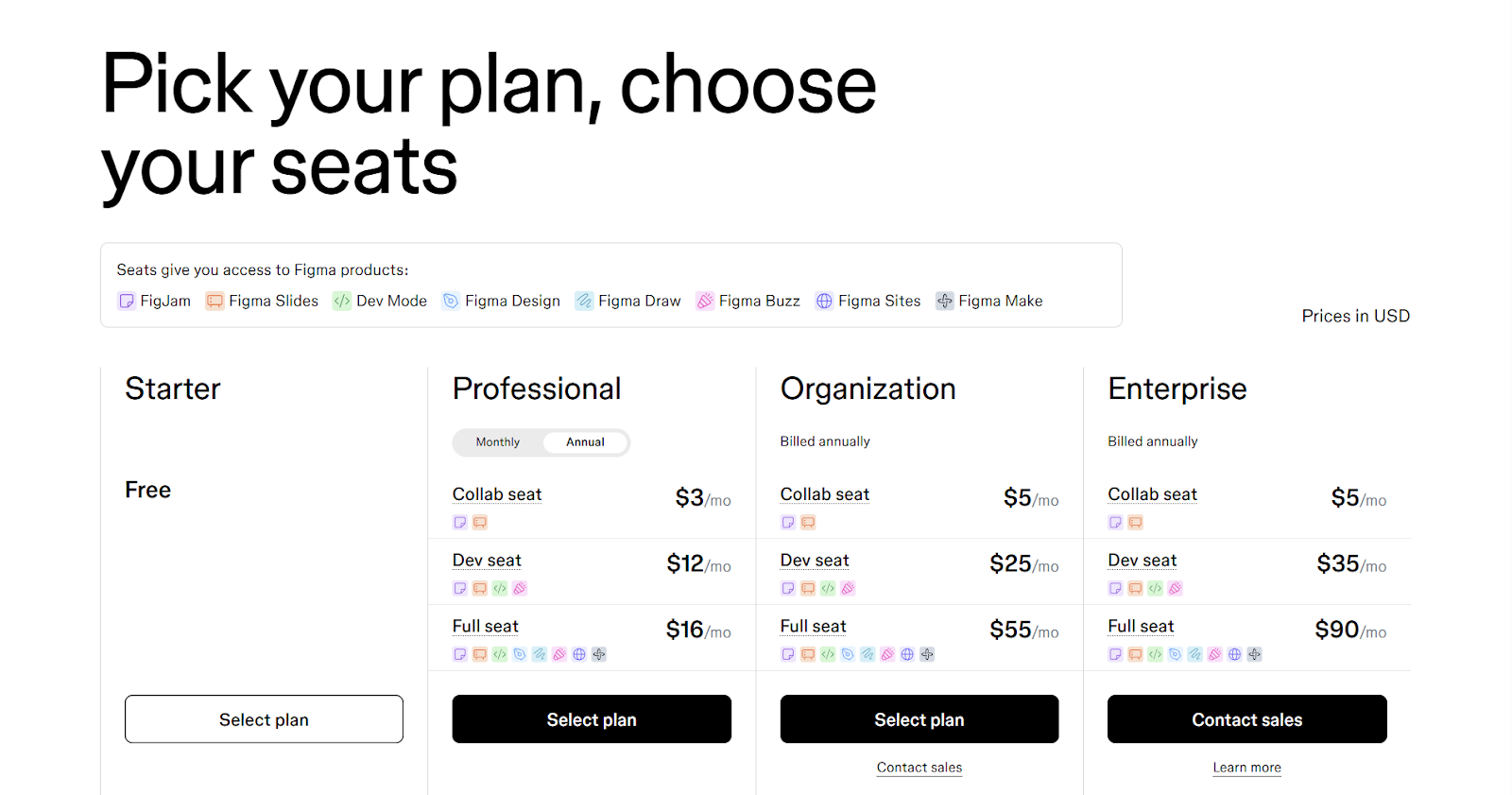This screenshot has width=1512, height=795.
Task: Select the Professional plan
Action: [x=592, y=719]
